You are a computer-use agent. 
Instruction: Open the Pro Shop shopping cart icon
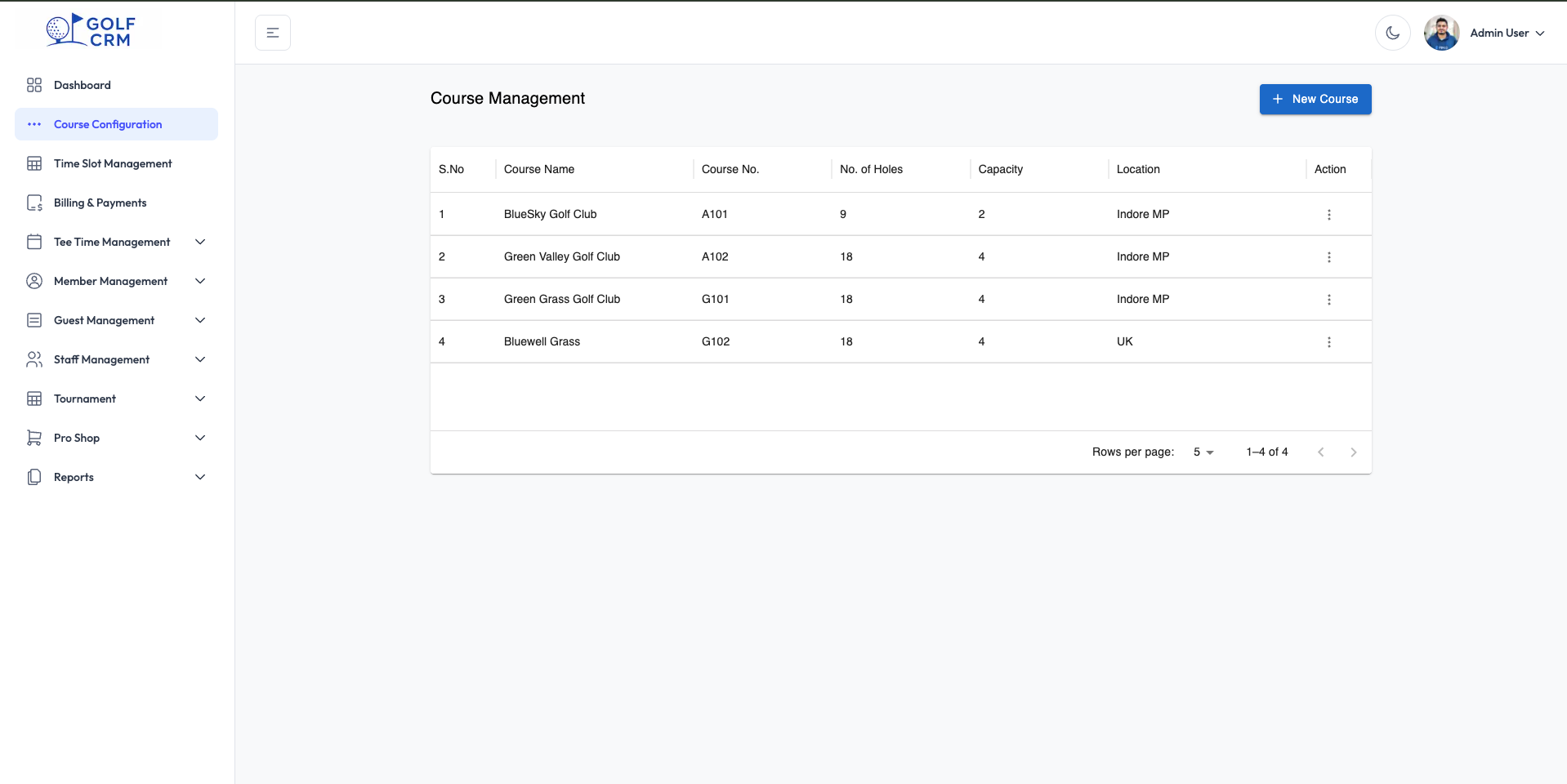33,438
